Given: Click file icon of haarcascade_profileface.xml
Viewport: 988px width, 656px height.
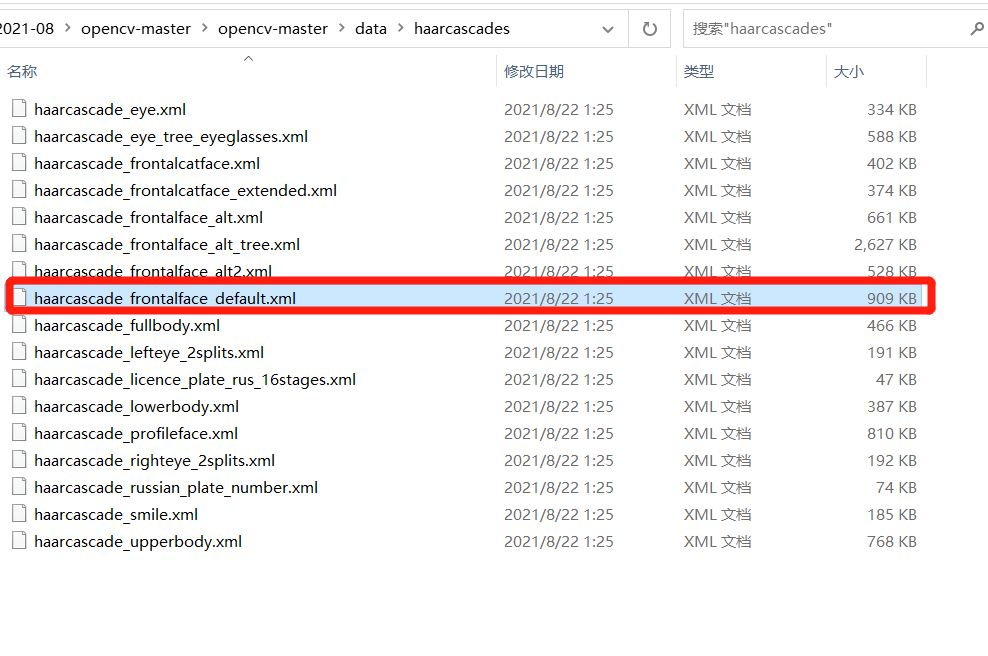Looking at the screenshot, I should [20, 433].
